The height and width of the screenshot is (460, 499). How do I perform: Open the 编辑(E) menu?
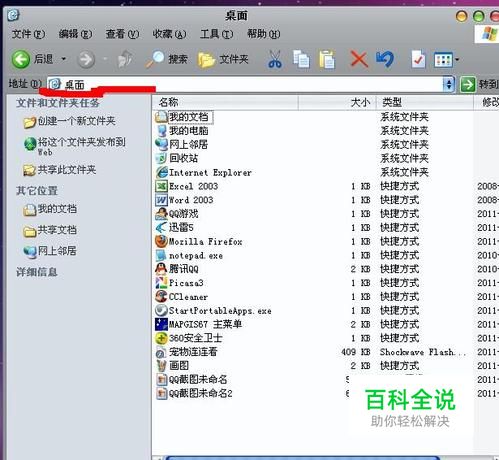pyautogui.click(x=75, y=34)
